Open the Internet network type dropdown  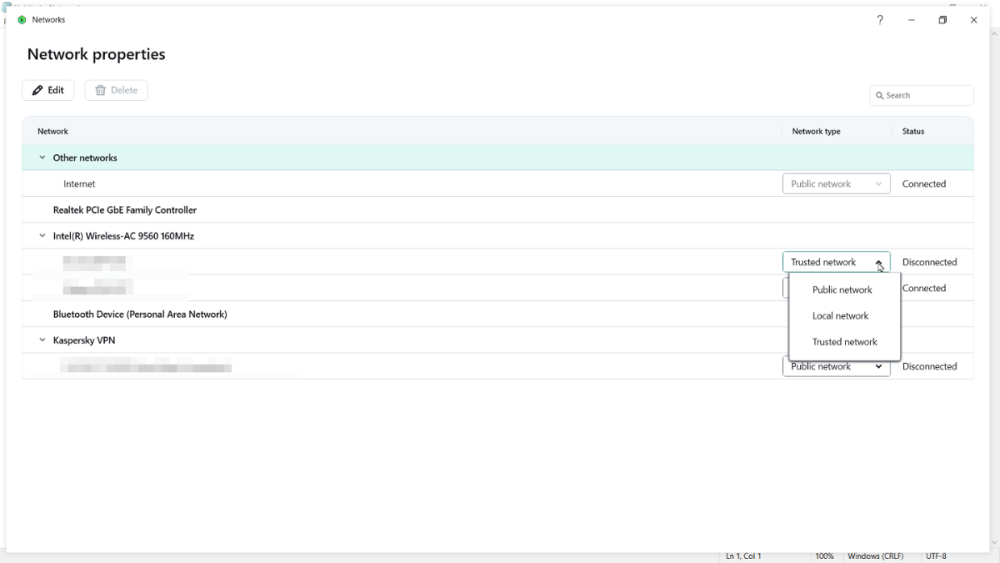[836, 184]
